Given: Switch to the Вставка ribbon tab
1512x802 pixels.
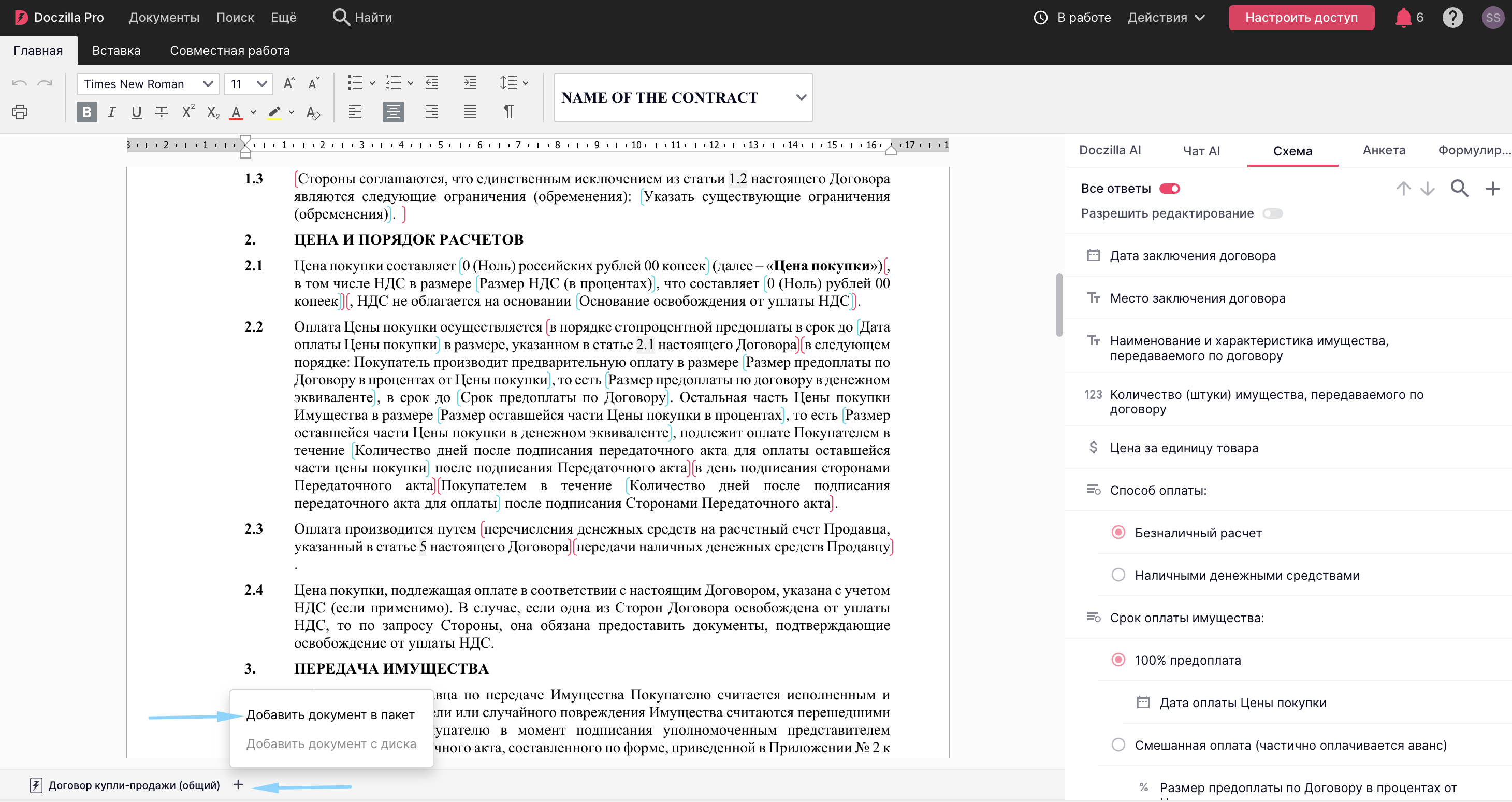Looking at the screenshot, I should [x=116, y=50].
